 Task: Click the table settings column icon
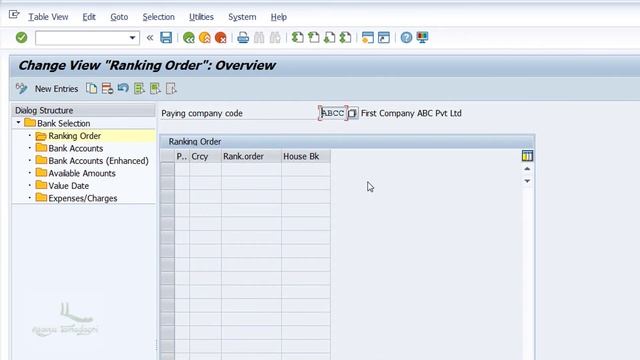[x=527, y=156]
